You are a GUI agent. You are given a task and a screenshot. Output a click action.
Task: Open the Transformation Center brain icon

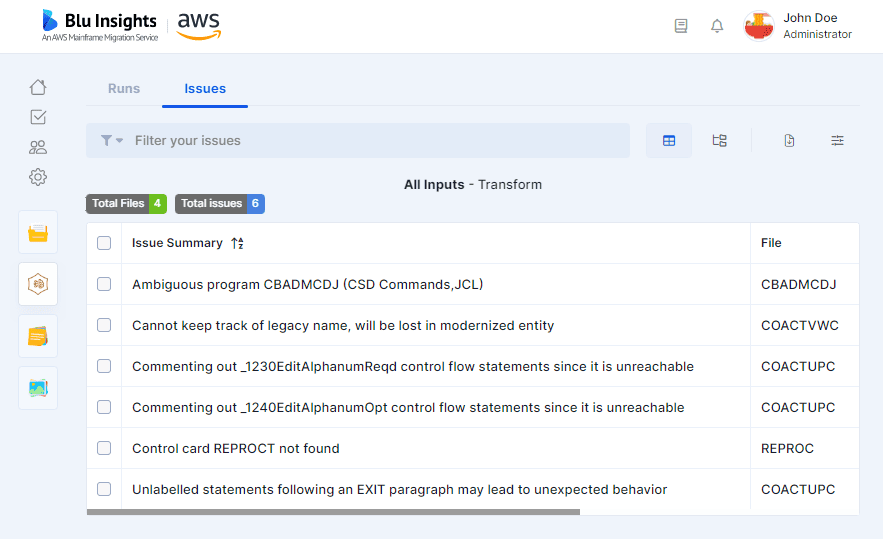point(38,284)
